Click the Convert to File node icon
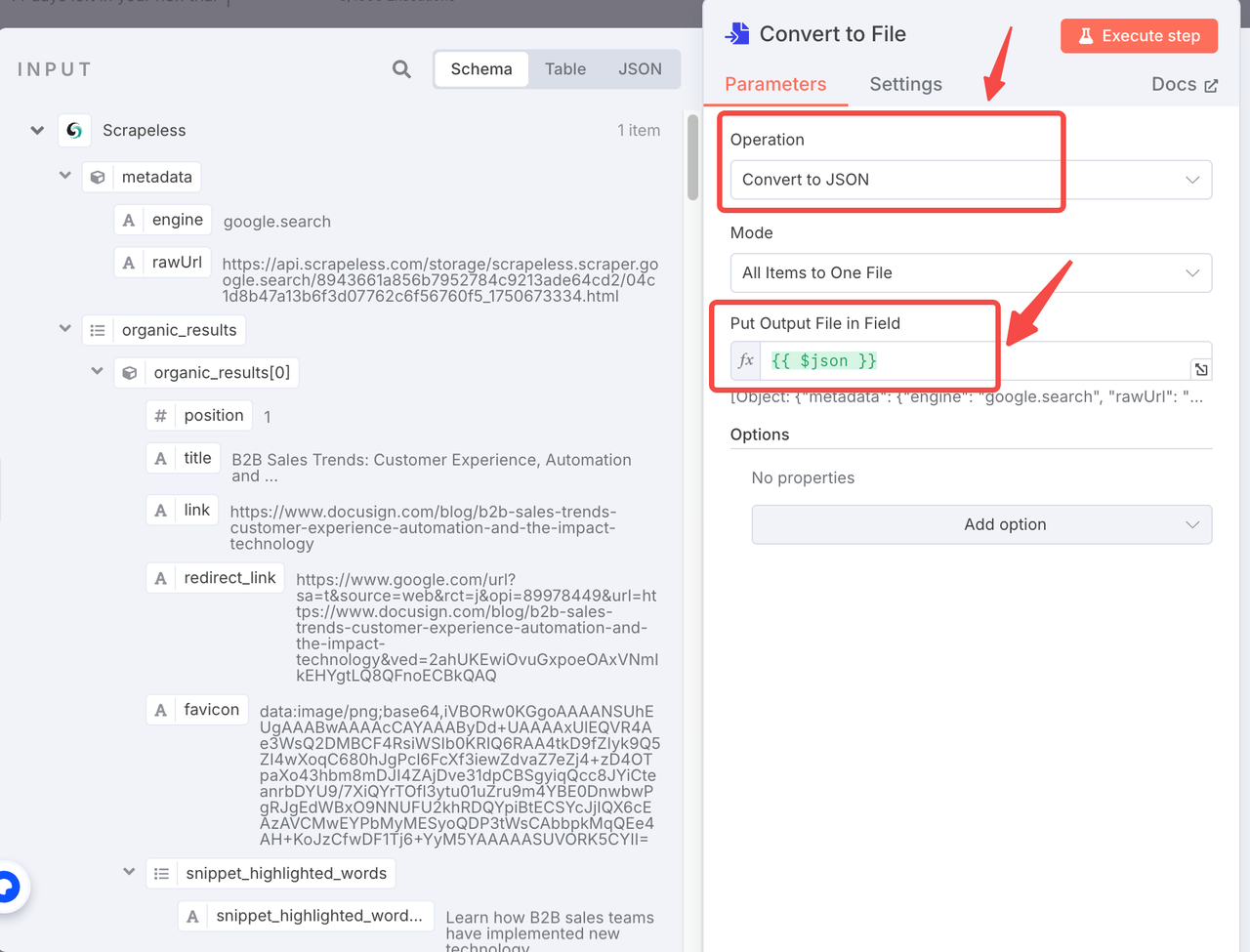The image size is (1250, 952). (737, 34)
